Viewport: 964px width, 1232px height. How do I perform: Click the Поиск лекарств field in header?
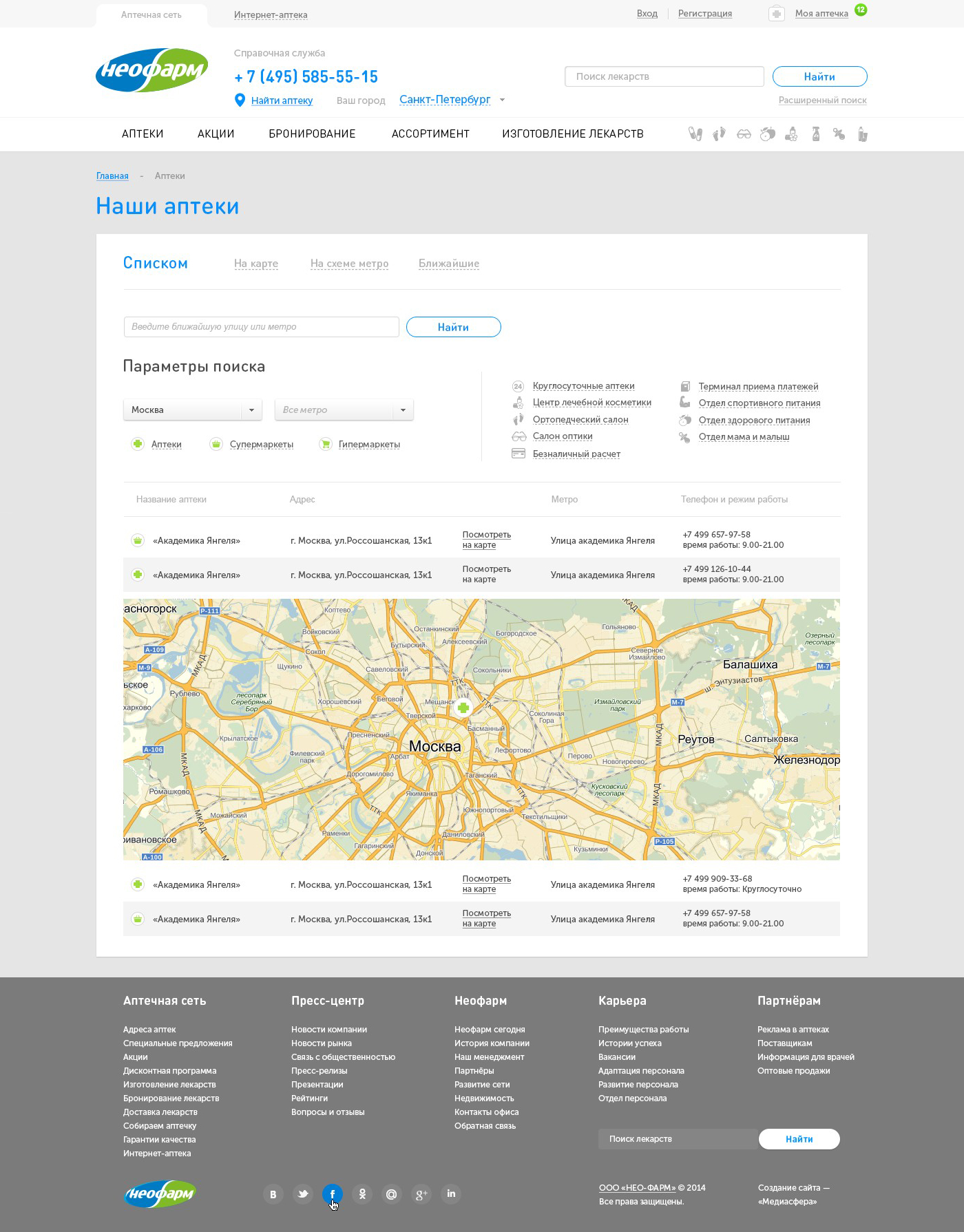(664, 76)
